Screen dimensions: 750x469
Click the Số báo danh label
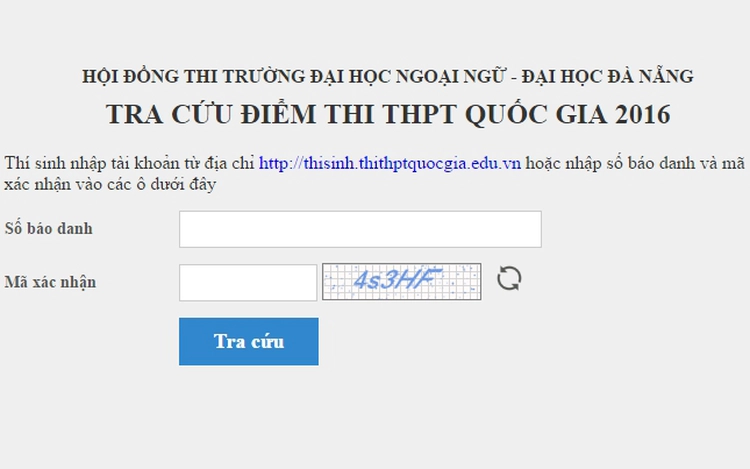click(48, 229)
